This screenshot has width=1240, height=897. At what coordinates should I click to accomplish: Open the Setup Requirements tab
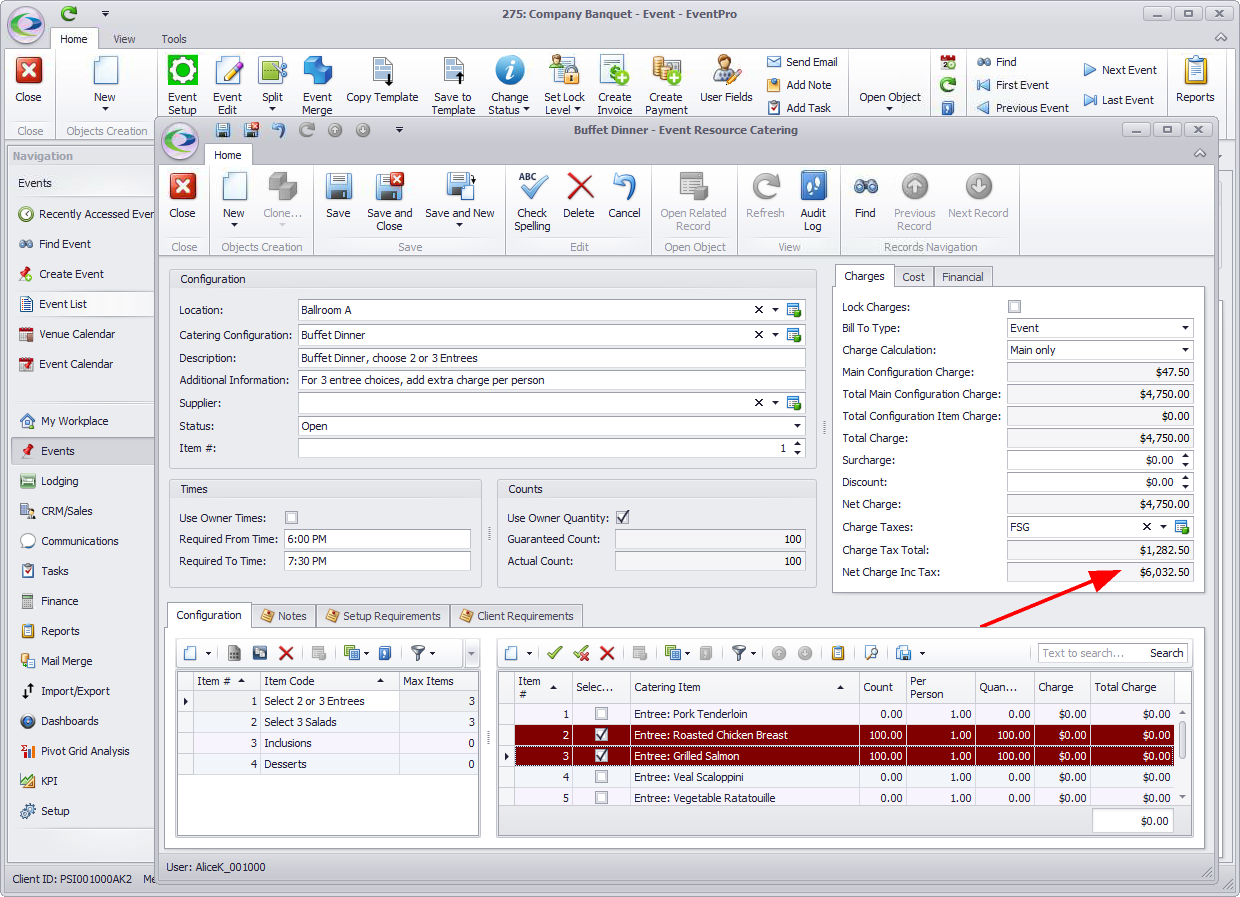(383, 616)
